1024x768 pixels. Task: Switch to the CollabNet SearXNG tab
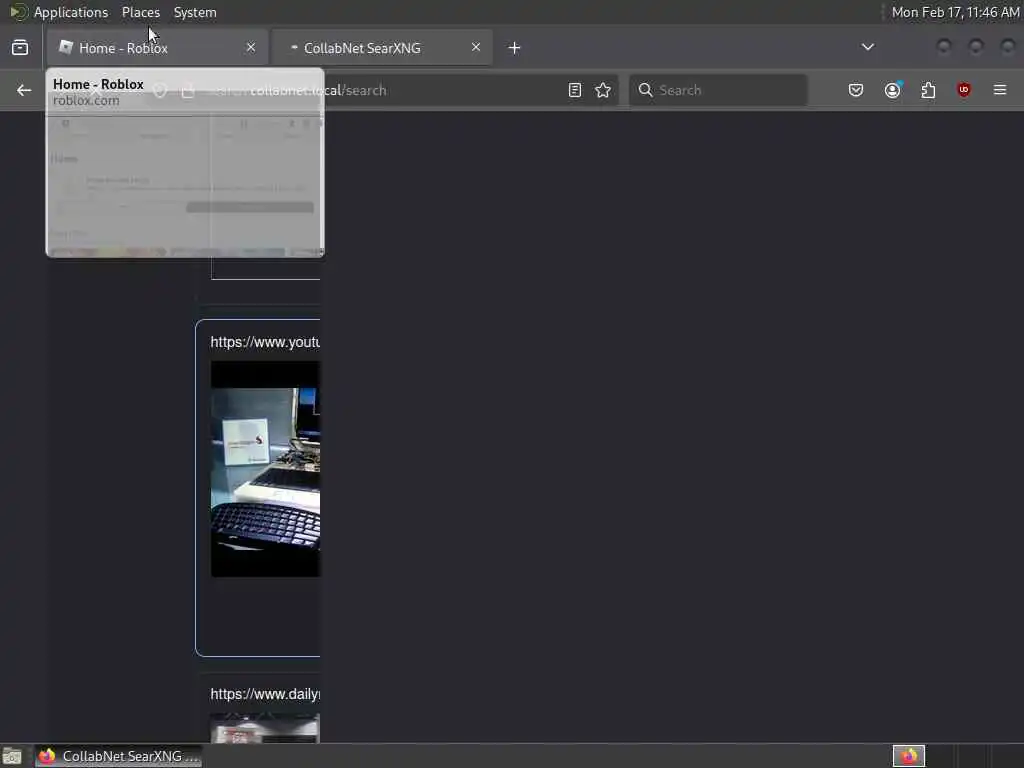click(x=381, y=48)
